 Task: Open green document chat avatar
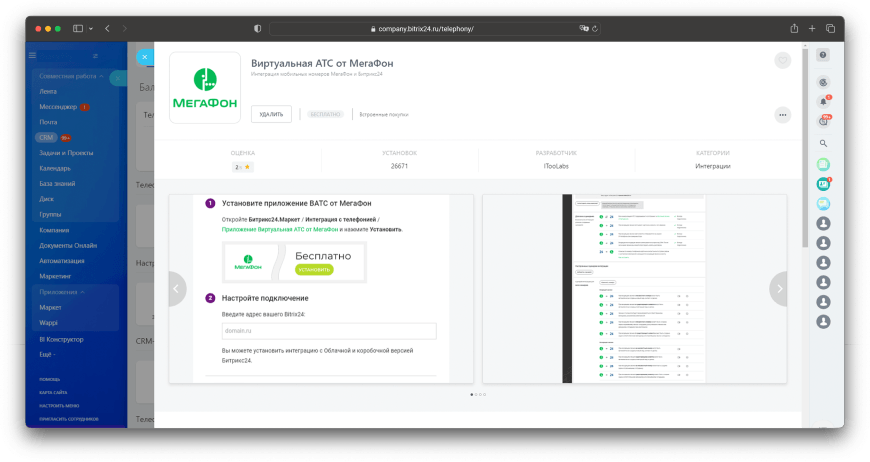click(823, 164)
